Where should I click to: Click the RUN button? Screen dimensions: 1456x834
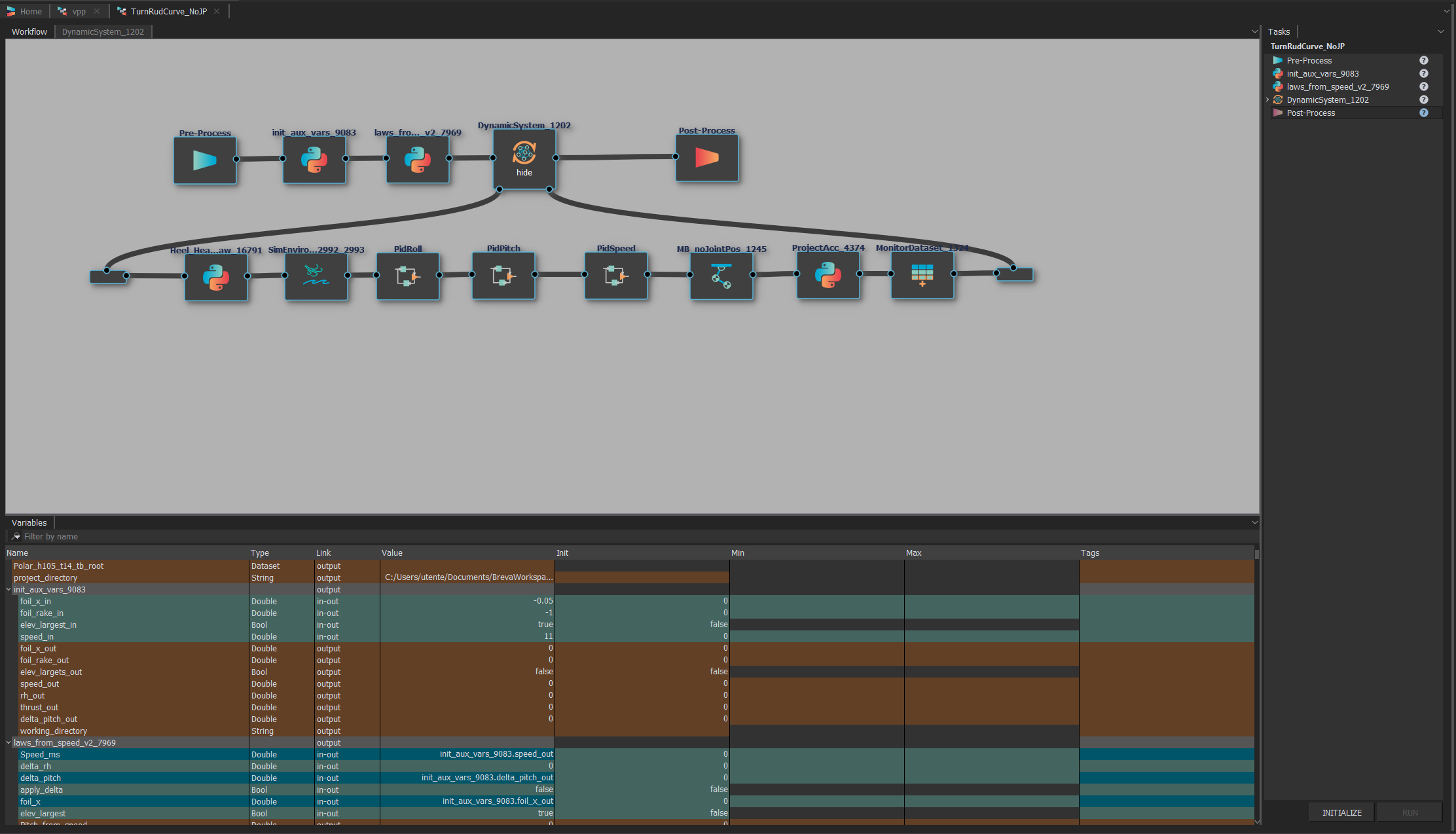pos(1410,812)
